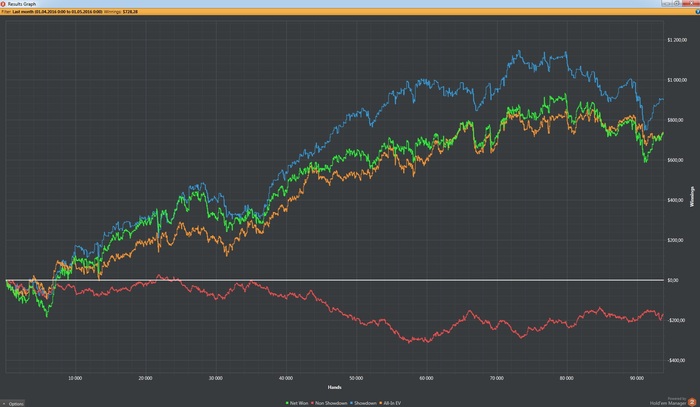Click the Options button at bottom left
Viewport: 700px width, 407px height.
click(13, 403)
